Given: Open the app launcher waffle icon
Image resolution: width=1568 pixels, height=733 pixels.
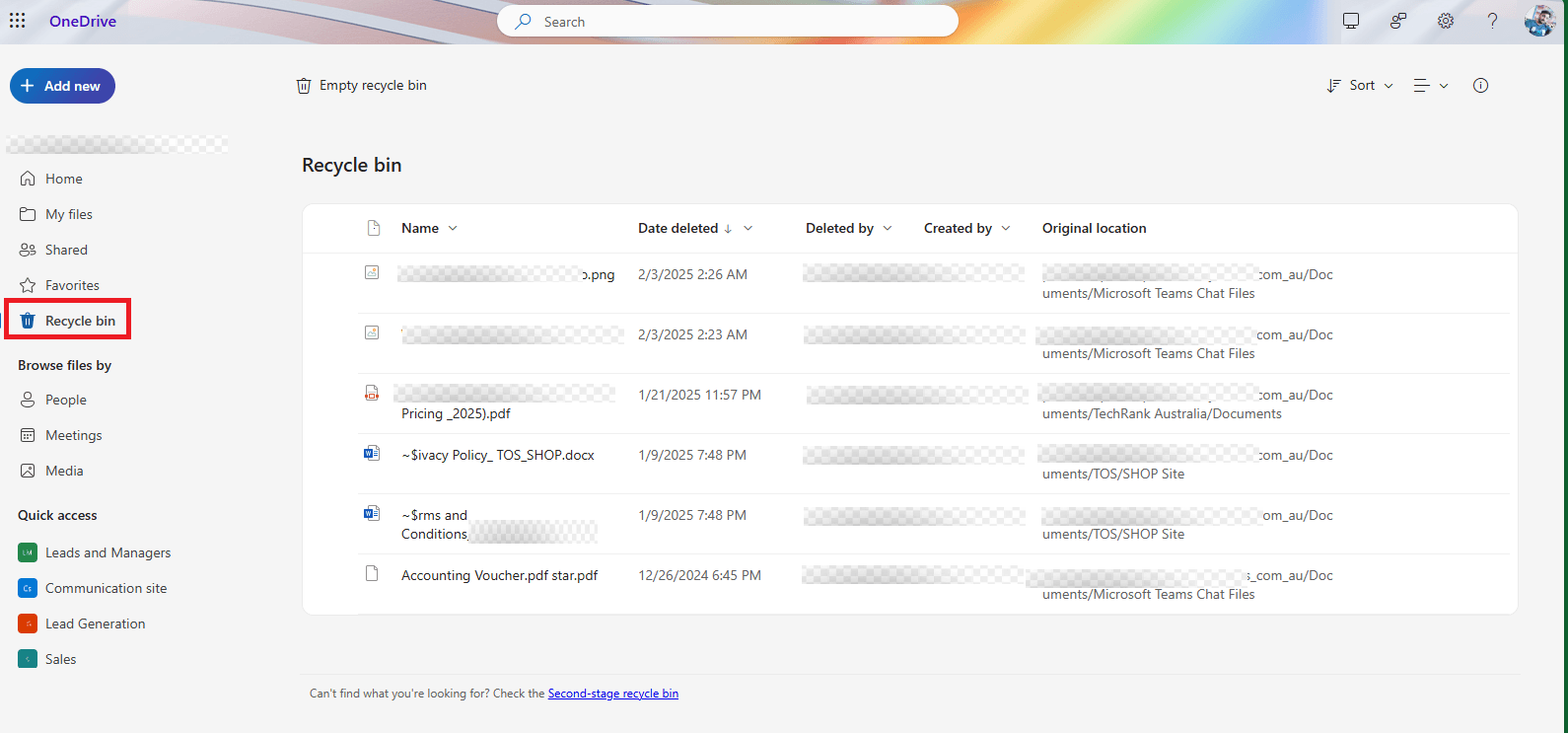Looking at the screenshot, I should [18, 21].
